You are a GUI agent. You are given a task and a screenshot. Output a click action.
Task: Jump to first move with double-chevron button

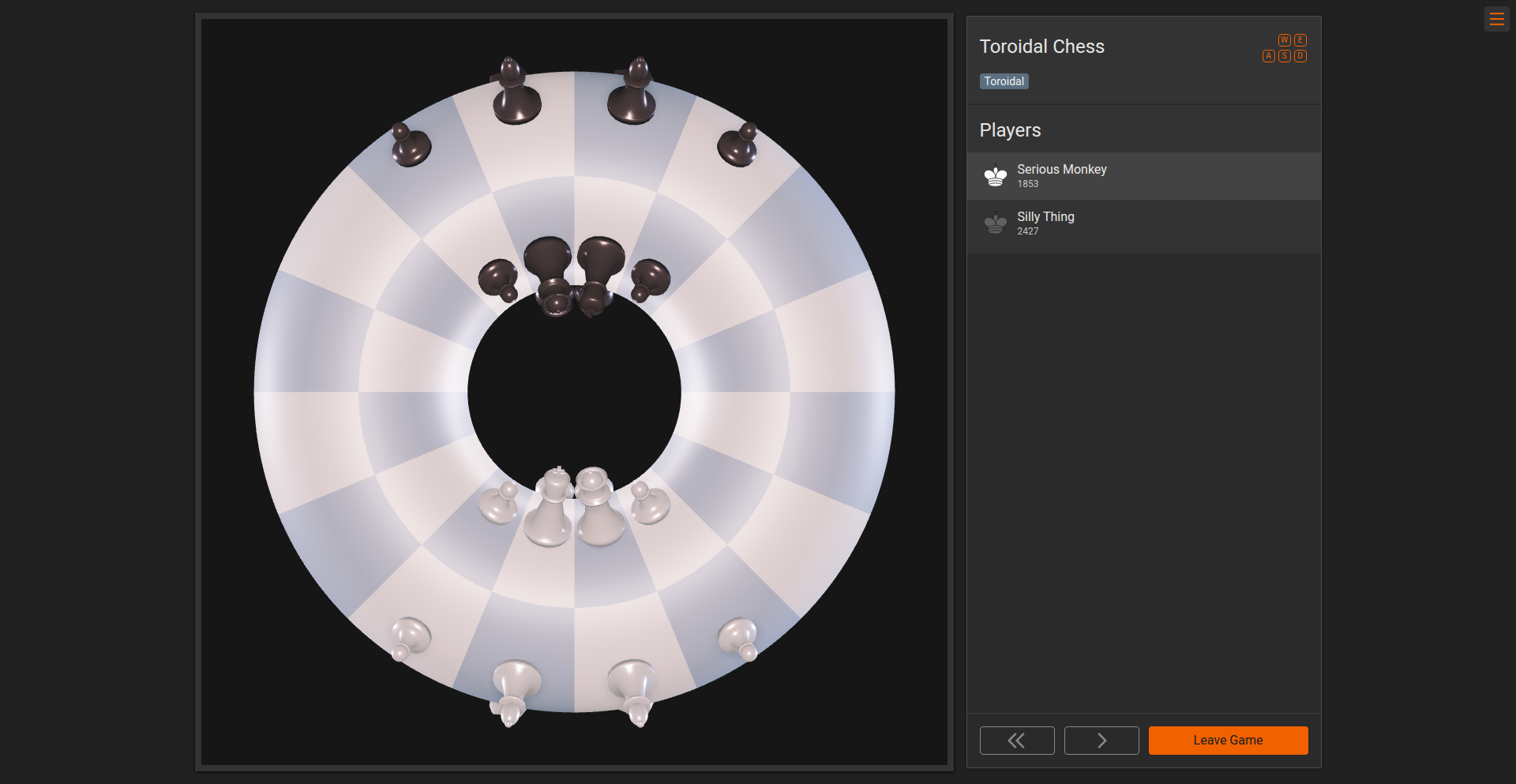pos(1017,740)
